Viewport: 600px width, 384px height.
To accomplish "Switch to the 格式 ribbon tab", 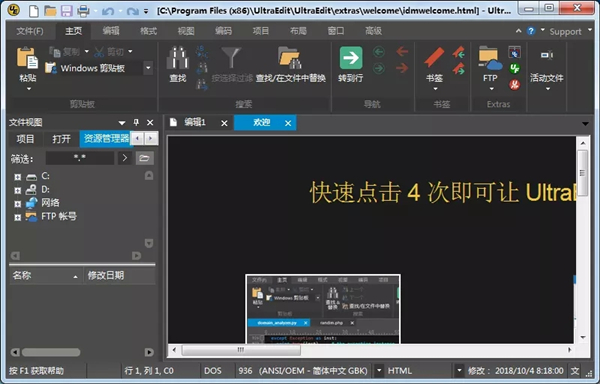I will tap(148, 31).
